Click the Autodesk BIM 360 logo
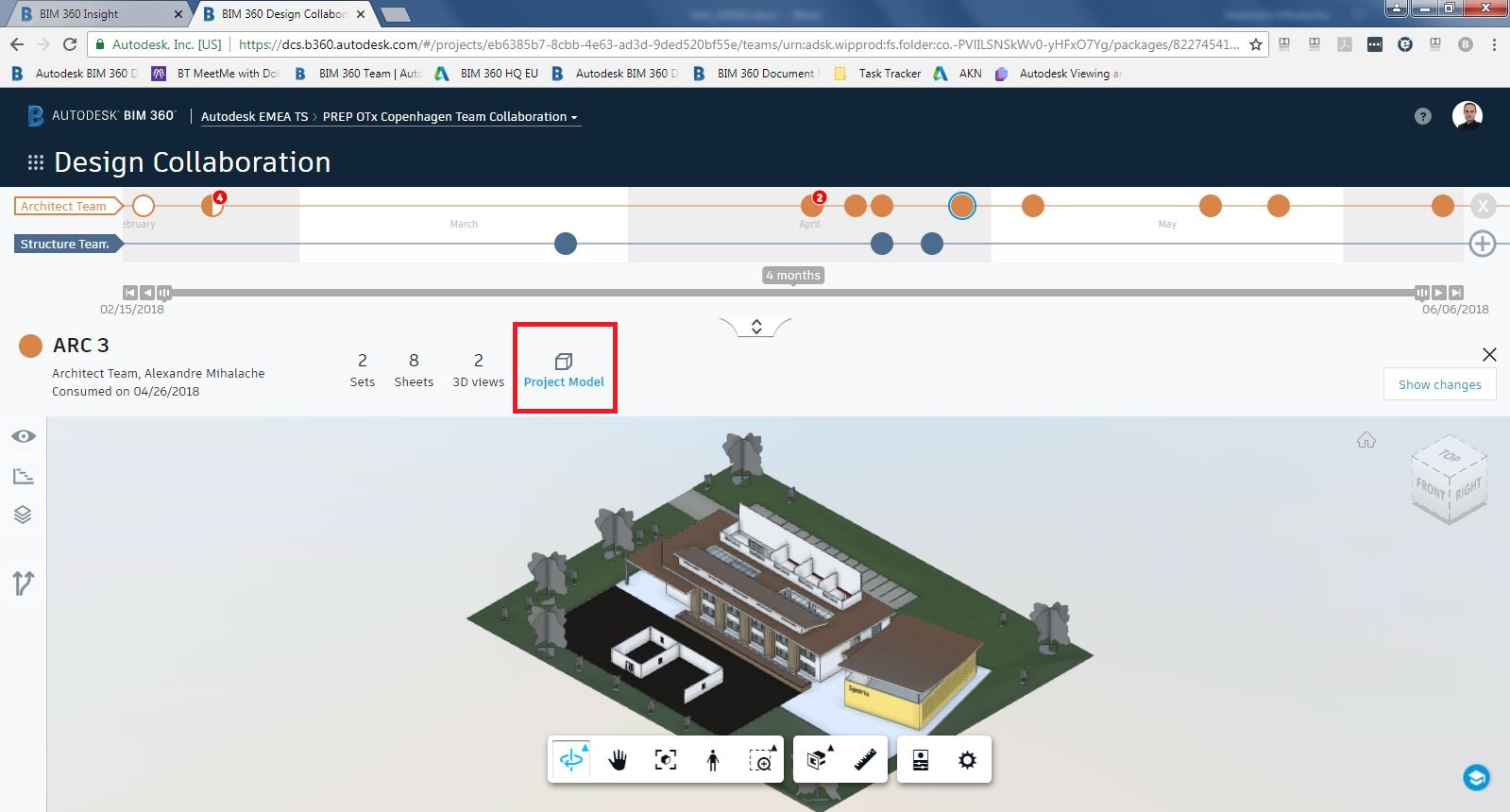 click(101, 115)
